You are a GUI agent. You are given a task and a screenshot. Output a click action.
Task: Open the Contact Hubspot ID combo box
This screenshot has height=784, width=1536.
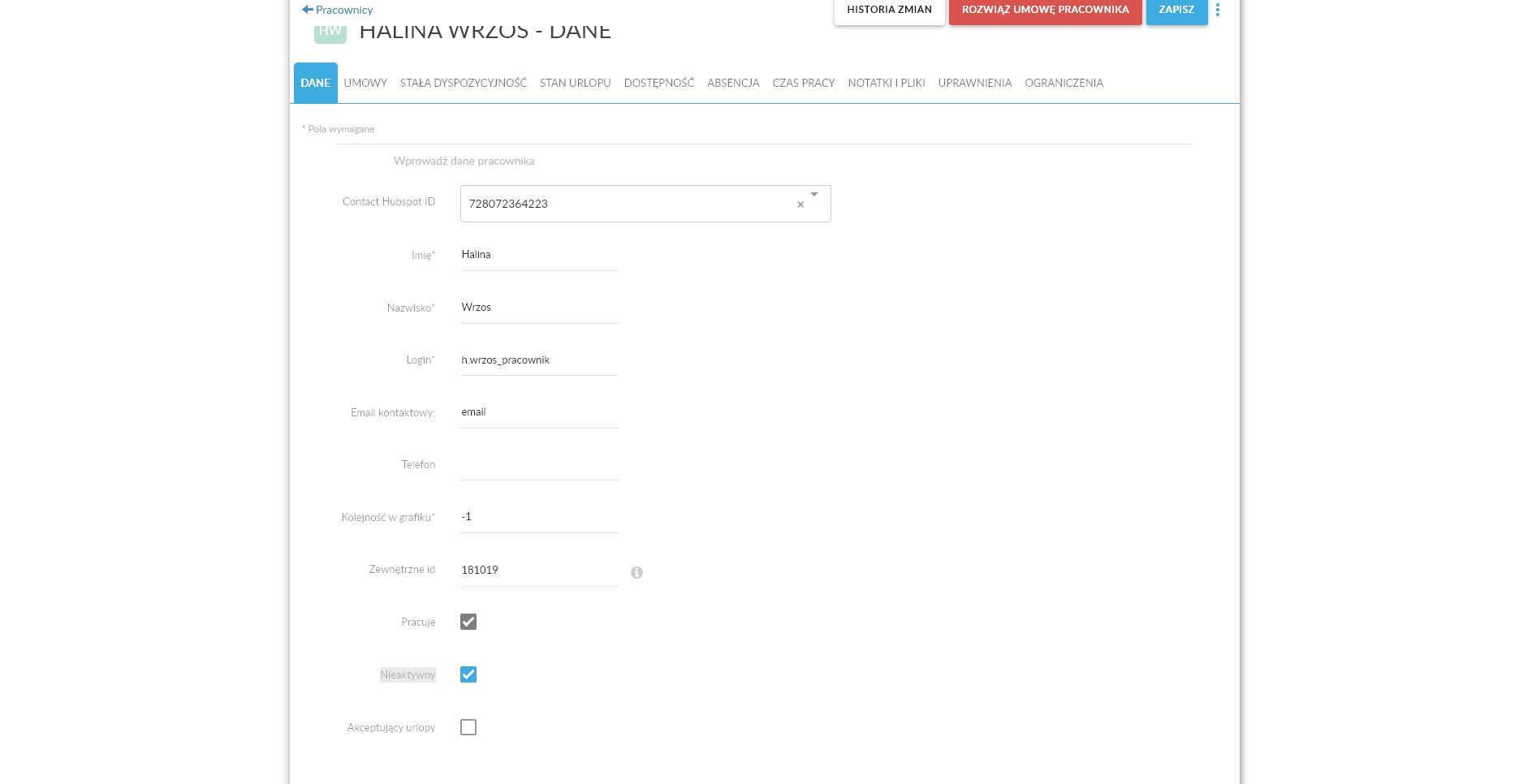(x=645, y=204)
